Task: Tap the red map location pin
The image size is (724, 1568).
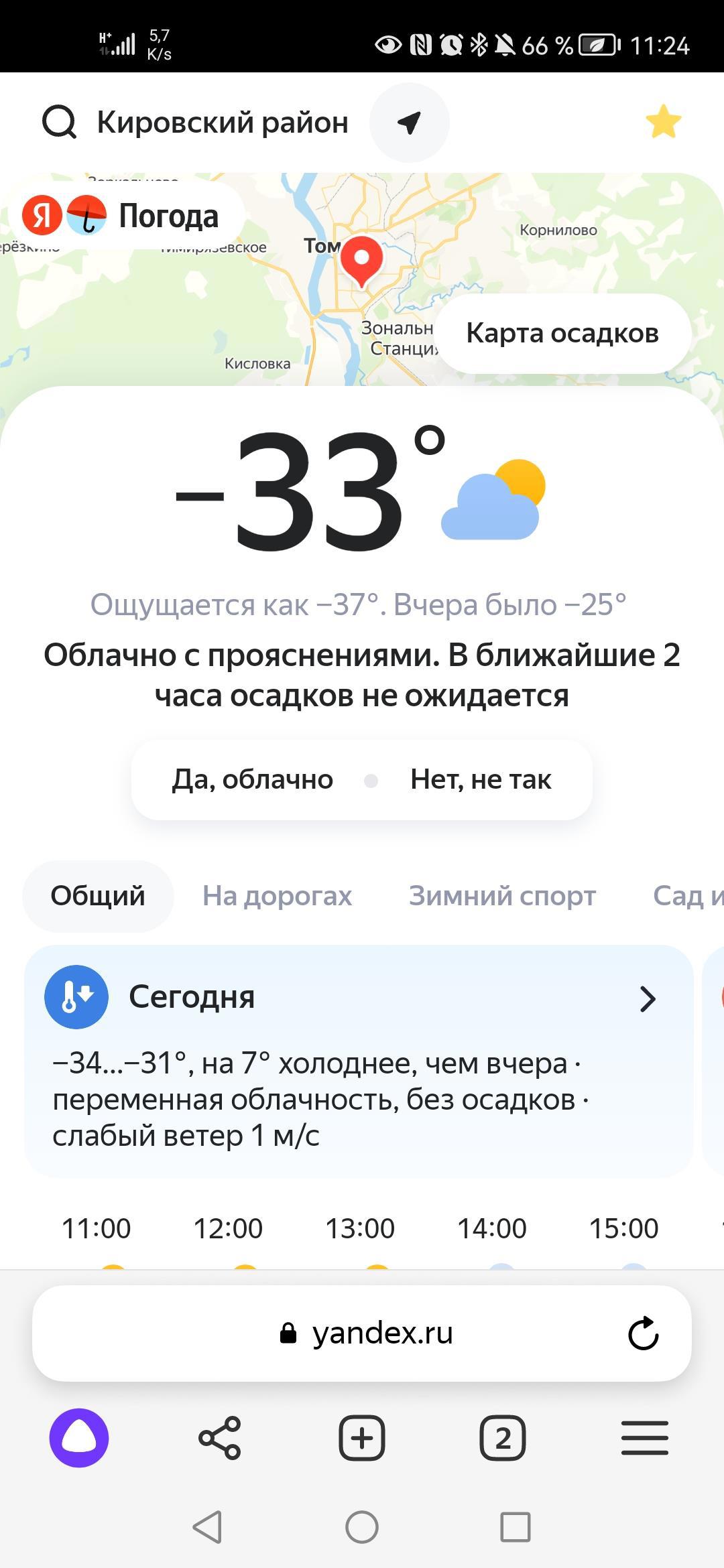Action: coord(361,260)
